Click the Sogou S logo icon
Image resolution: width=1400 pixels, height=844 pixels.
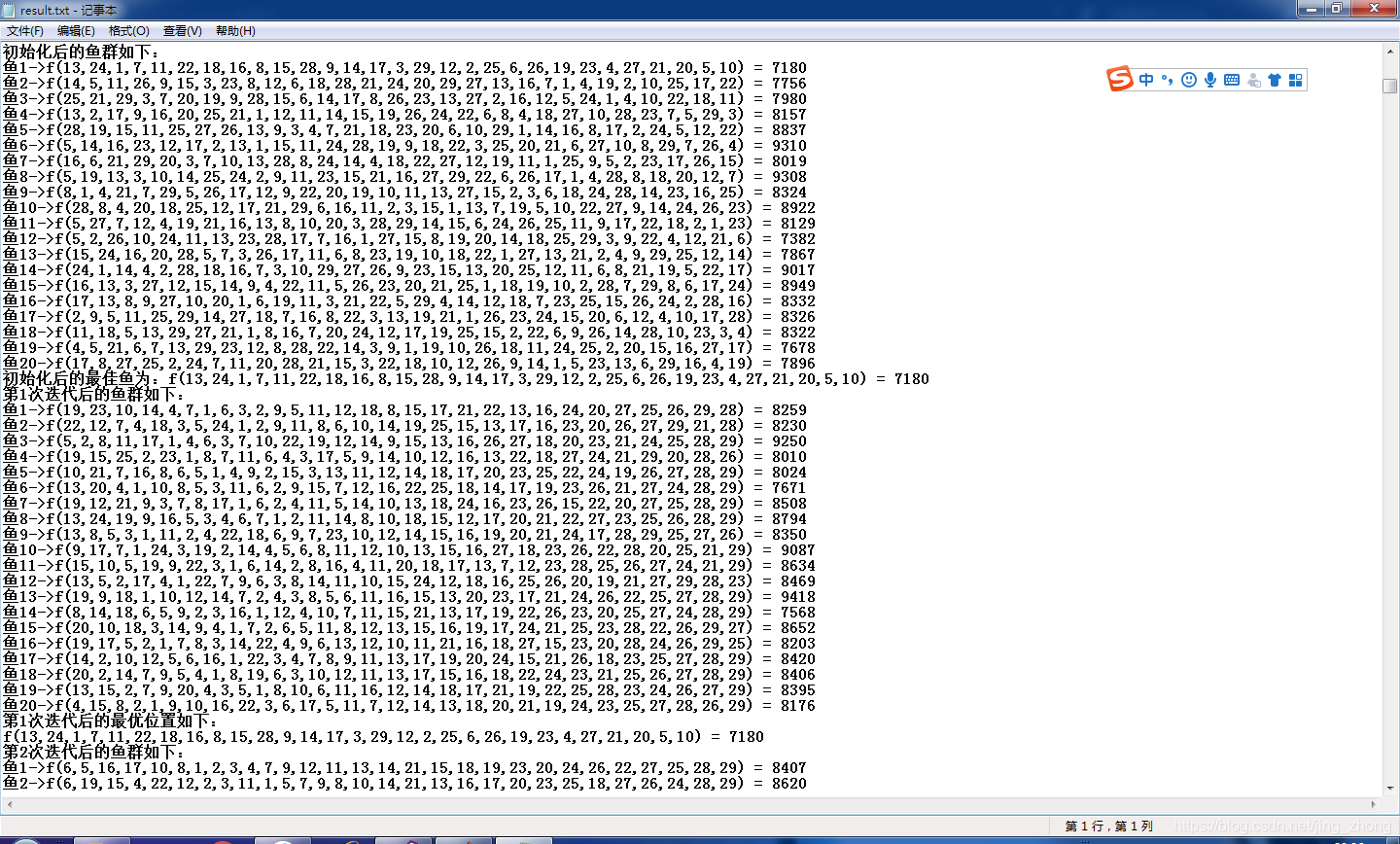pos(1120,79)
